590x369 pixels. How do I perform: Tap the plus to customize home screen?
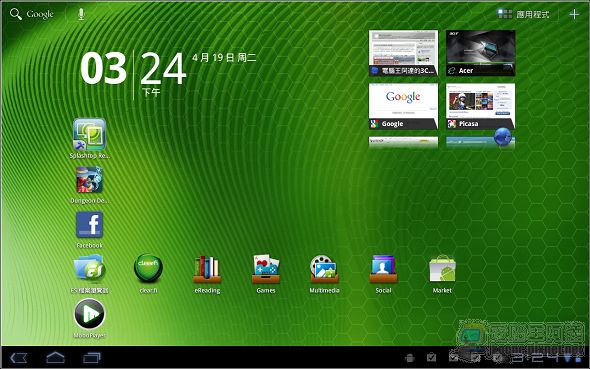[574, 14]
